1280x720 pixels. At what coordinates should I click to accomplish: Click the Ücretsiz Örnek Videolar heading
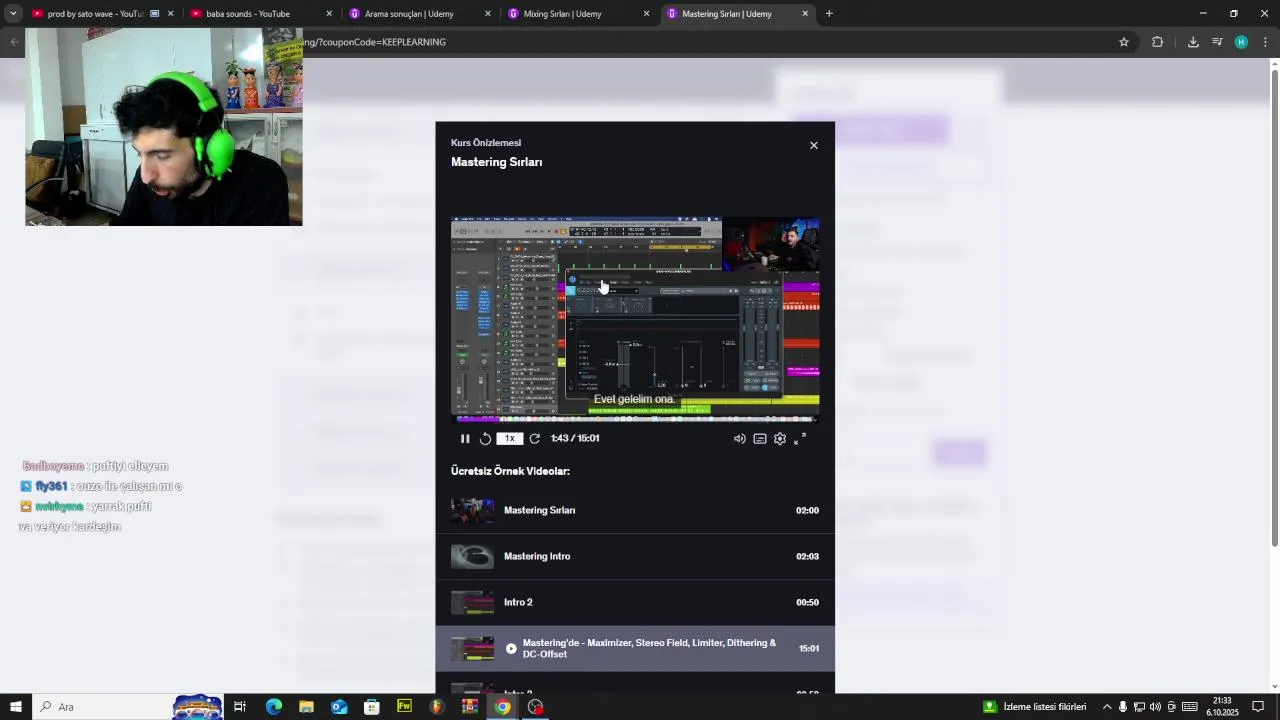[510, 471]
